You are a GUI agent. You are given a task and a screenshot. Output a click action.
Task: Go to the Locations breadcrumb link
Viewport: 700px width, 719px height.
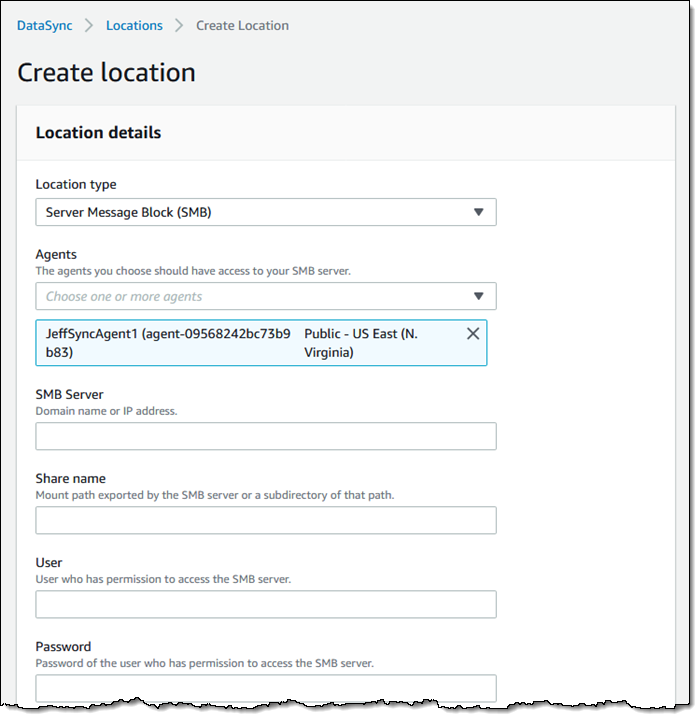(x=134, y=26)
